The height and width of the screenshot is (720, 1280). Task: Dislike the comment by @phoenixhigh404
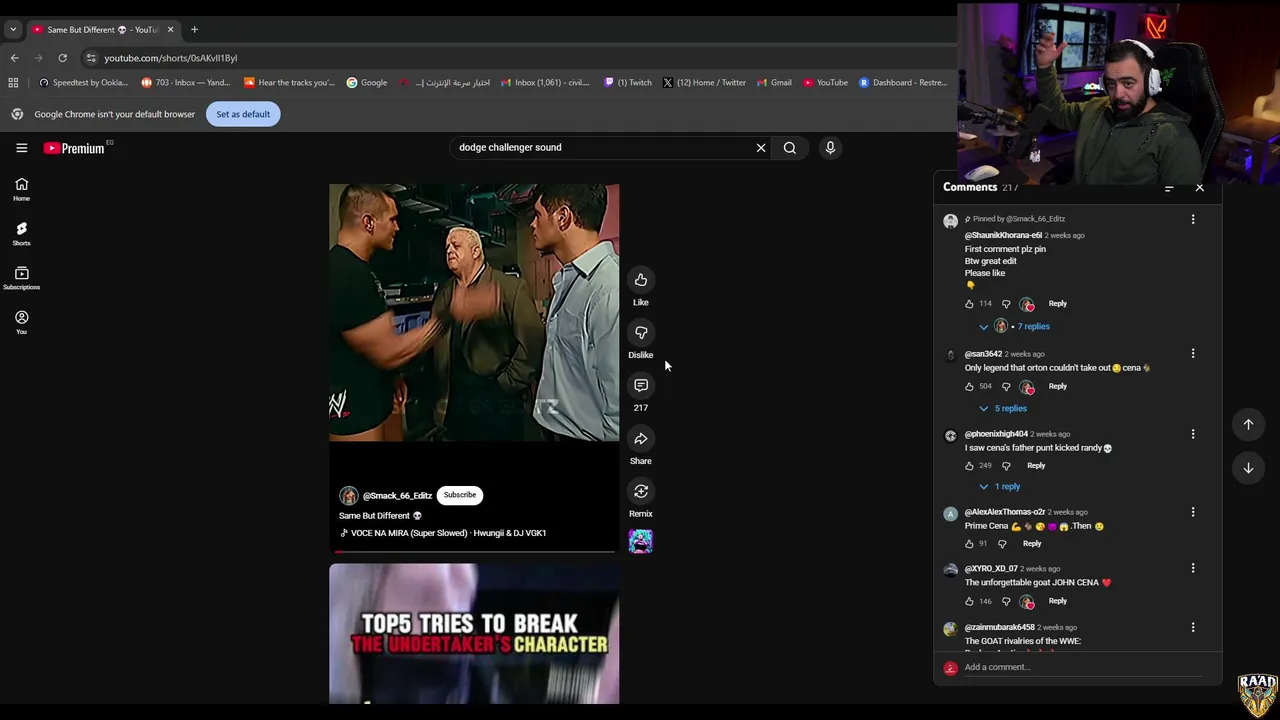pyautogui.click(x=1006, y=466)
